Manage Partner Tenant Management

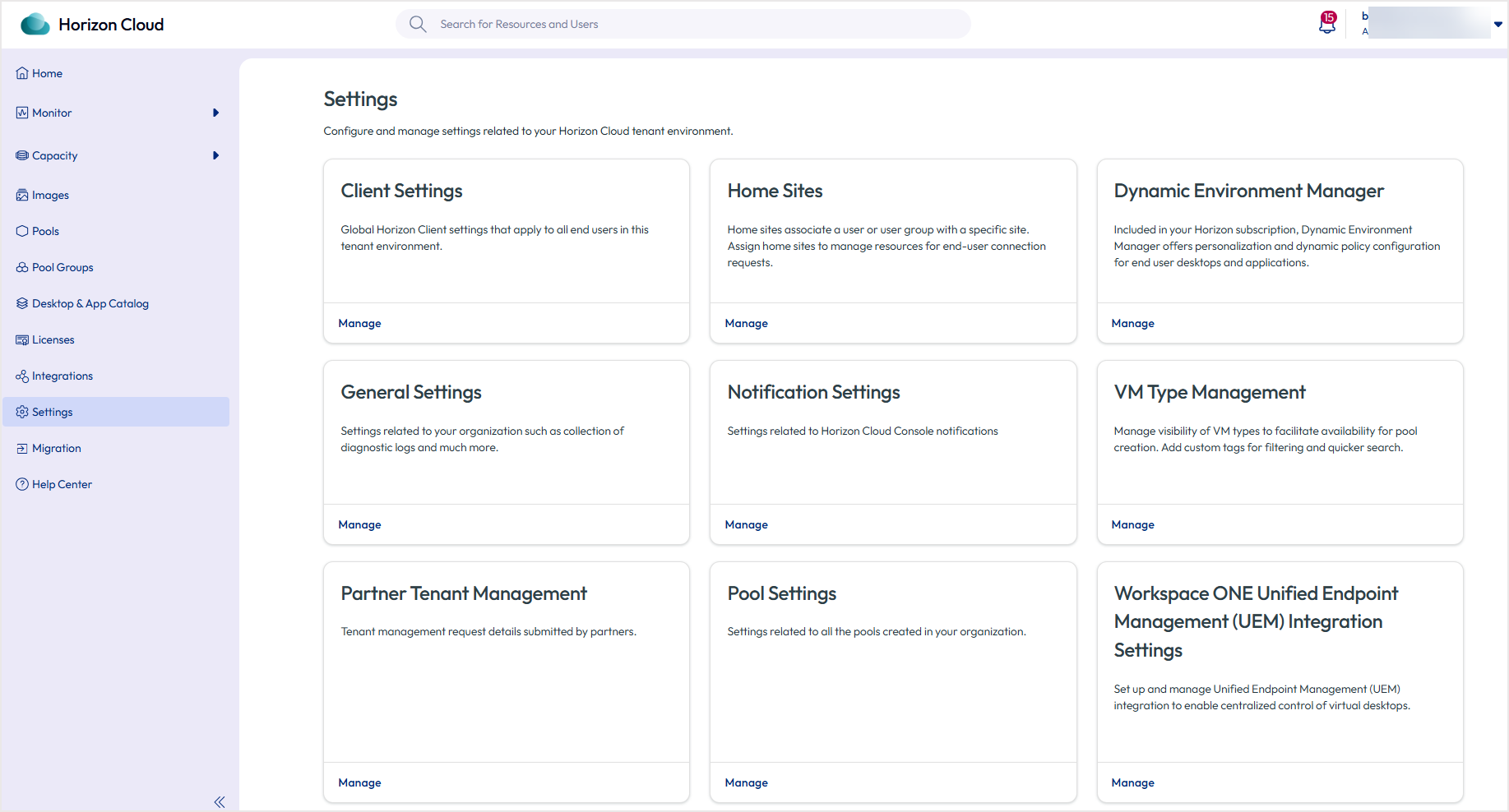pyautogui.click(x=359, y=782)
